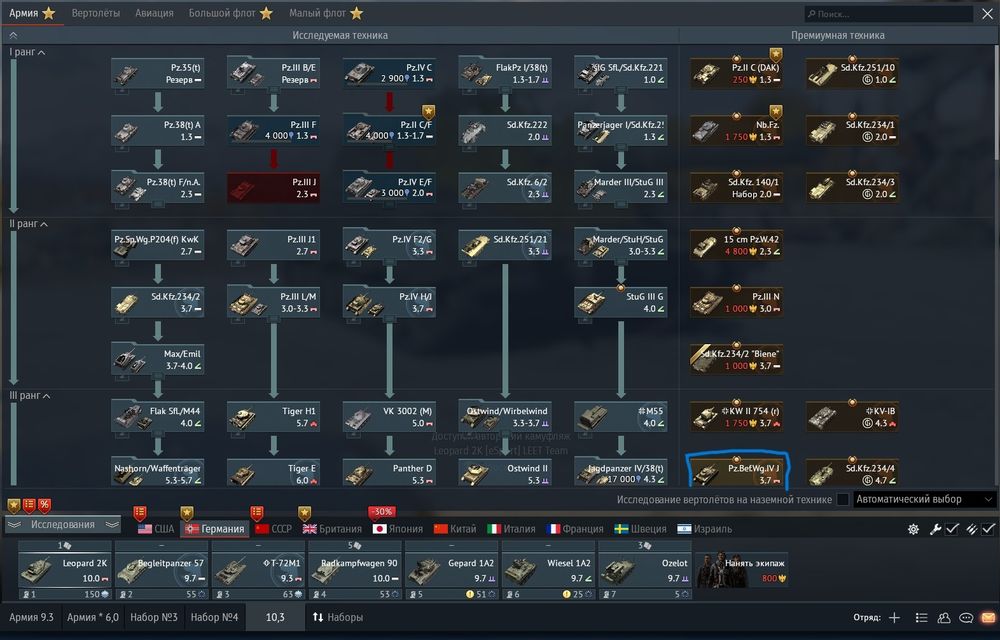Select the StuG III G vehicle
The image size is (1000, 640).
tap(621, 302)
